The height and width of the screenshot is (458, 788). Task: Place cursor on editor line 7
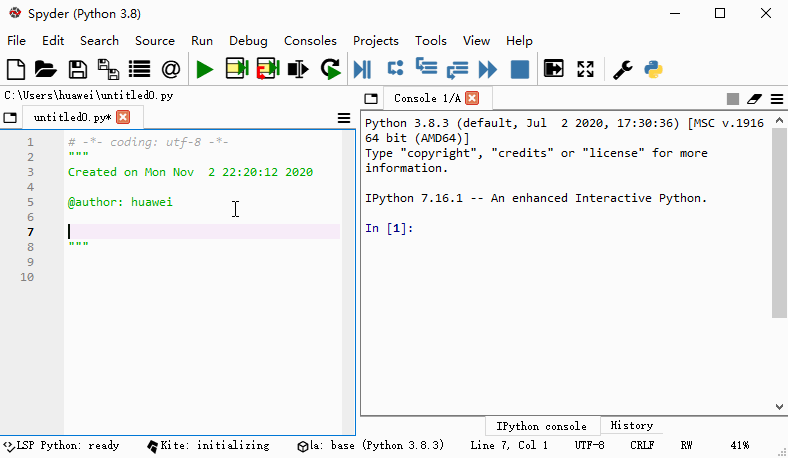(204, 232)
